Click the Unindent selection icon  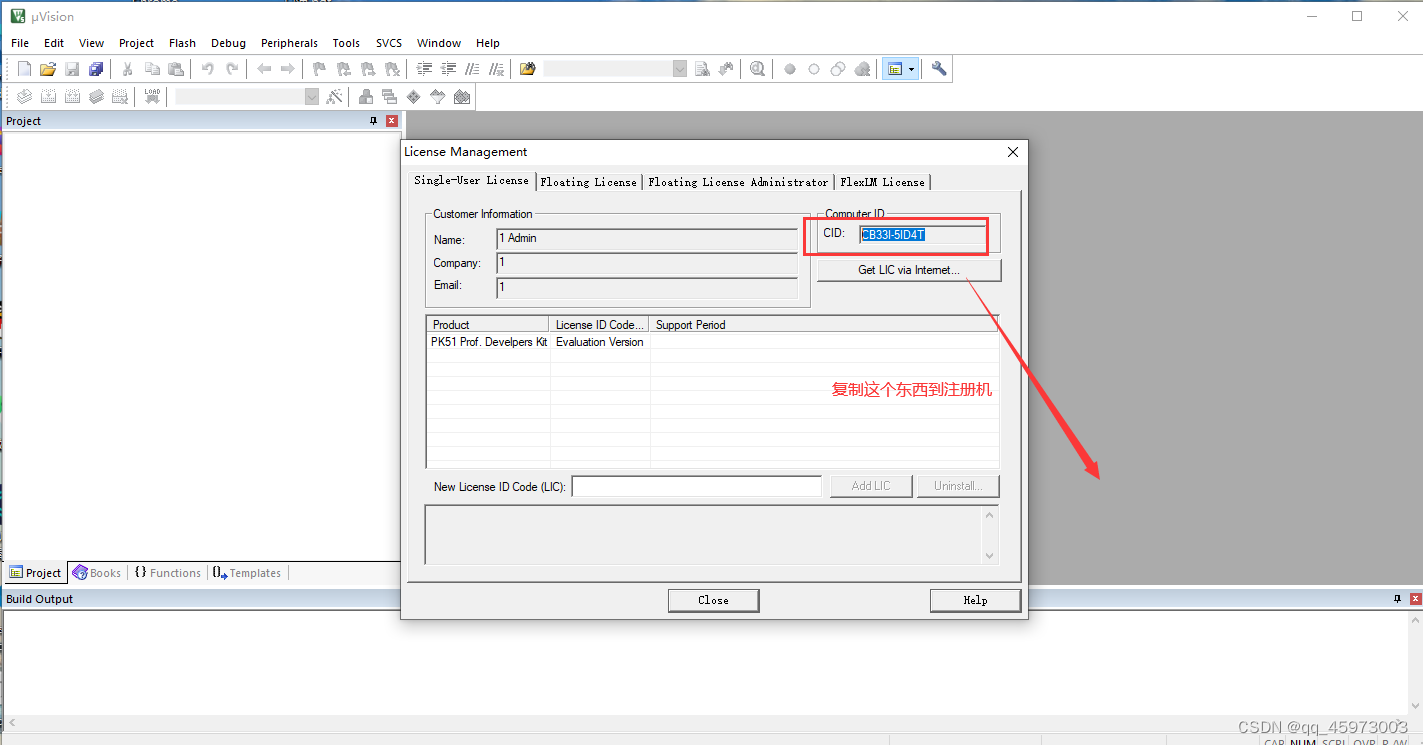[448, 69]
